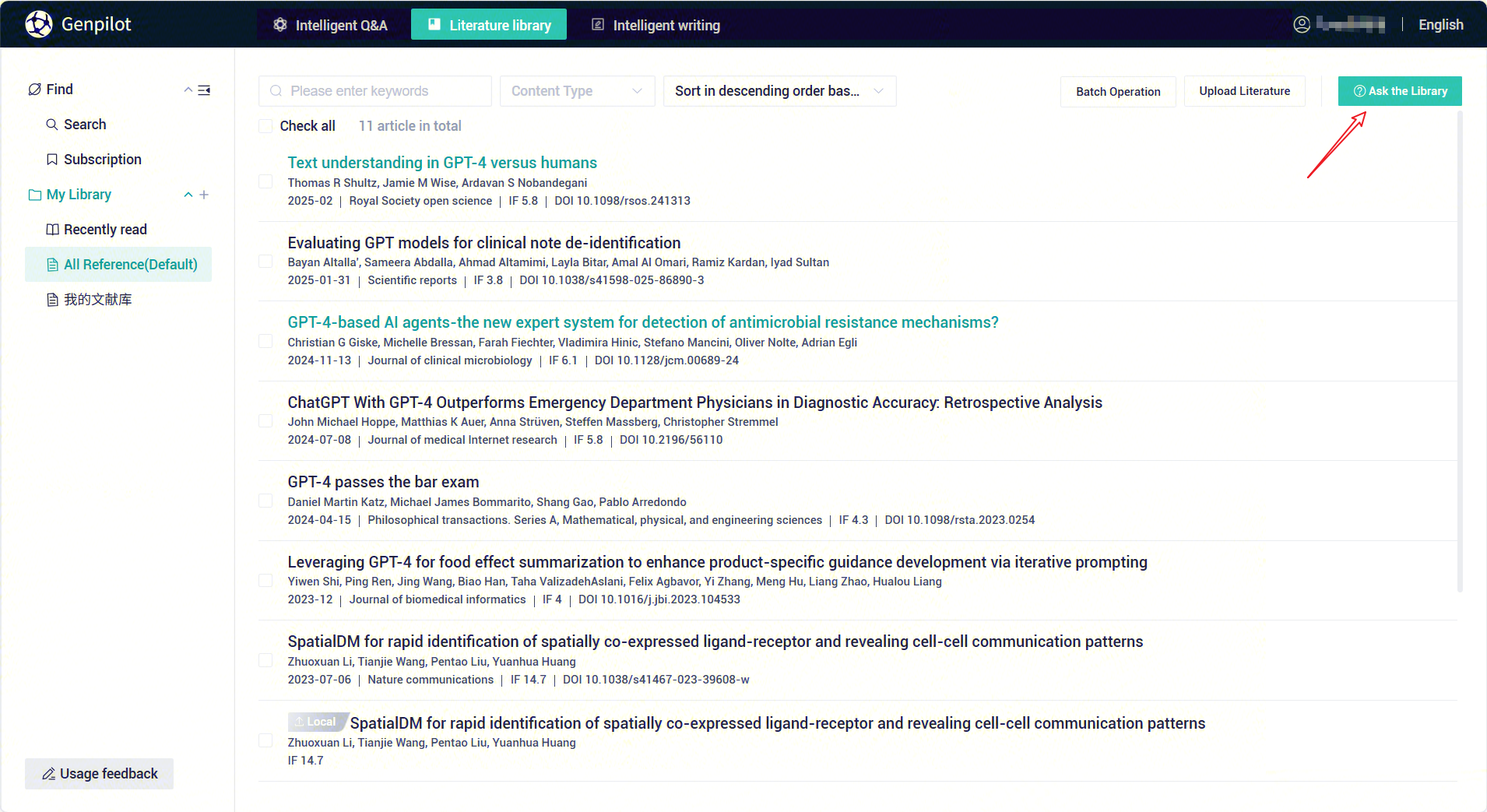Switch language via English selector
The height and width of the screenshot is (812, 1487).
click(1440, 25)
